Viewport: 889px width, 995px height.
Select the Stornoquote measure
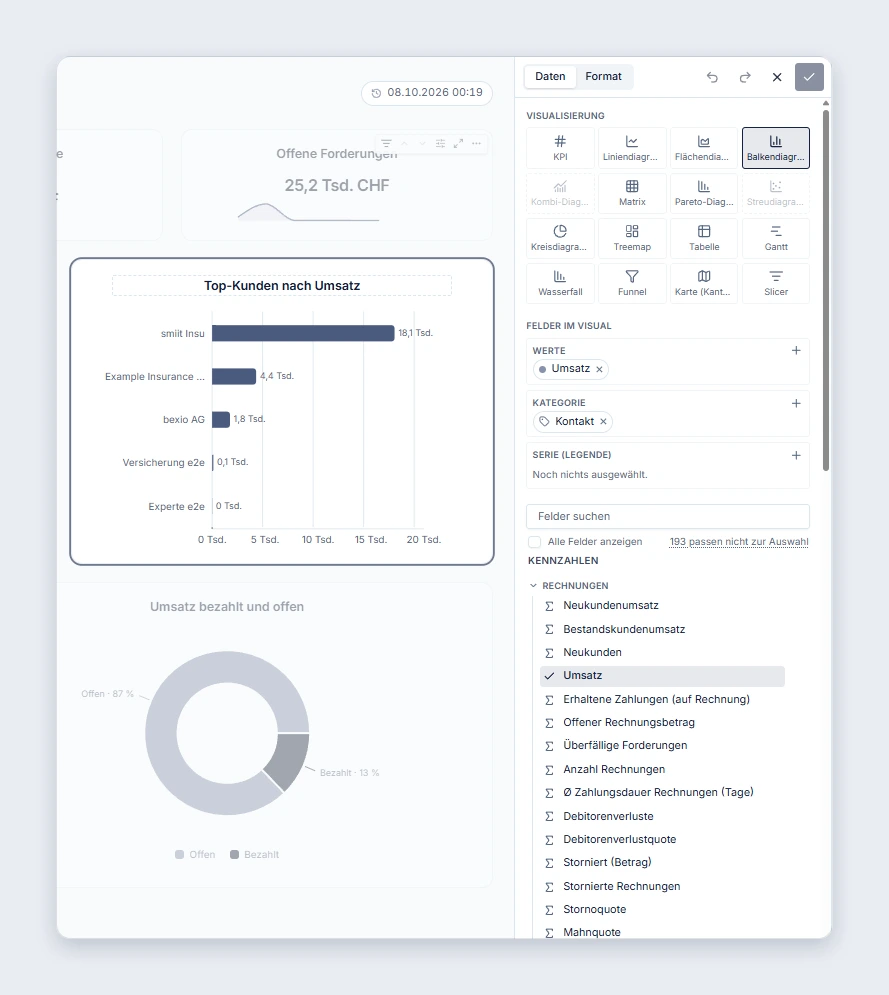click(662, 909)
